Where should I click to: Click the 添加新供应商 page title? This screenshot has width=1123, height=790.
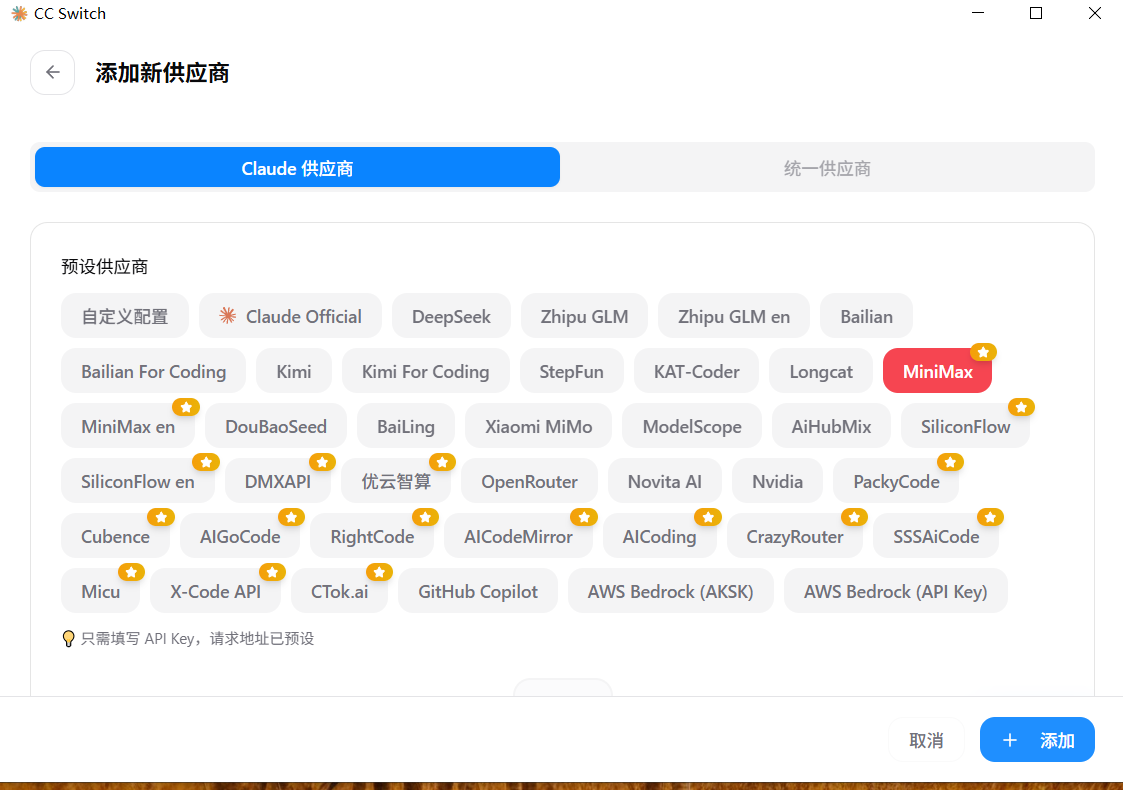(163, 72)
